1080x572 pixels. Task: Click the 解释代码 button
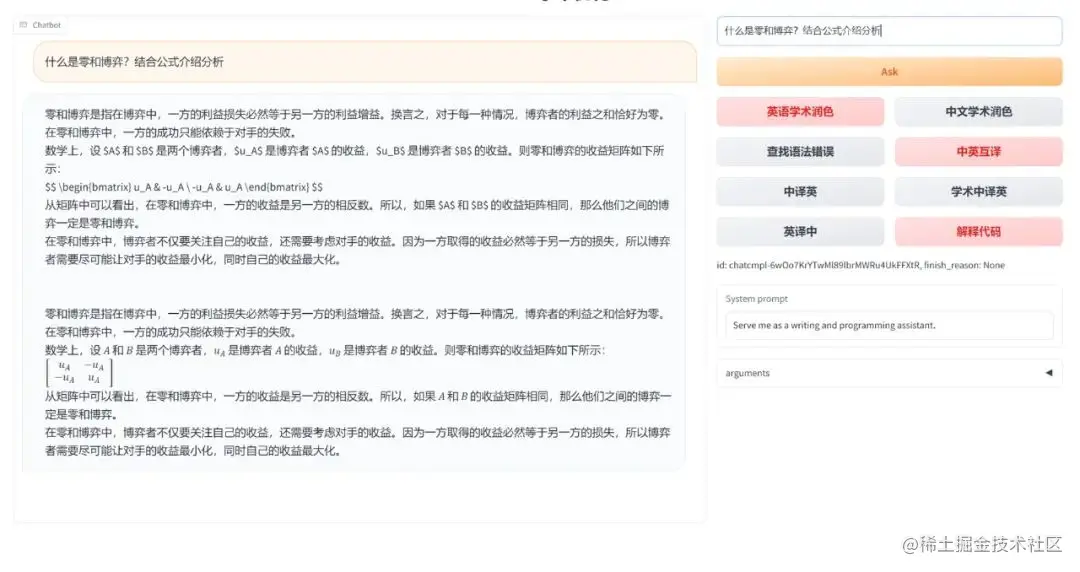tap(978, 232)
